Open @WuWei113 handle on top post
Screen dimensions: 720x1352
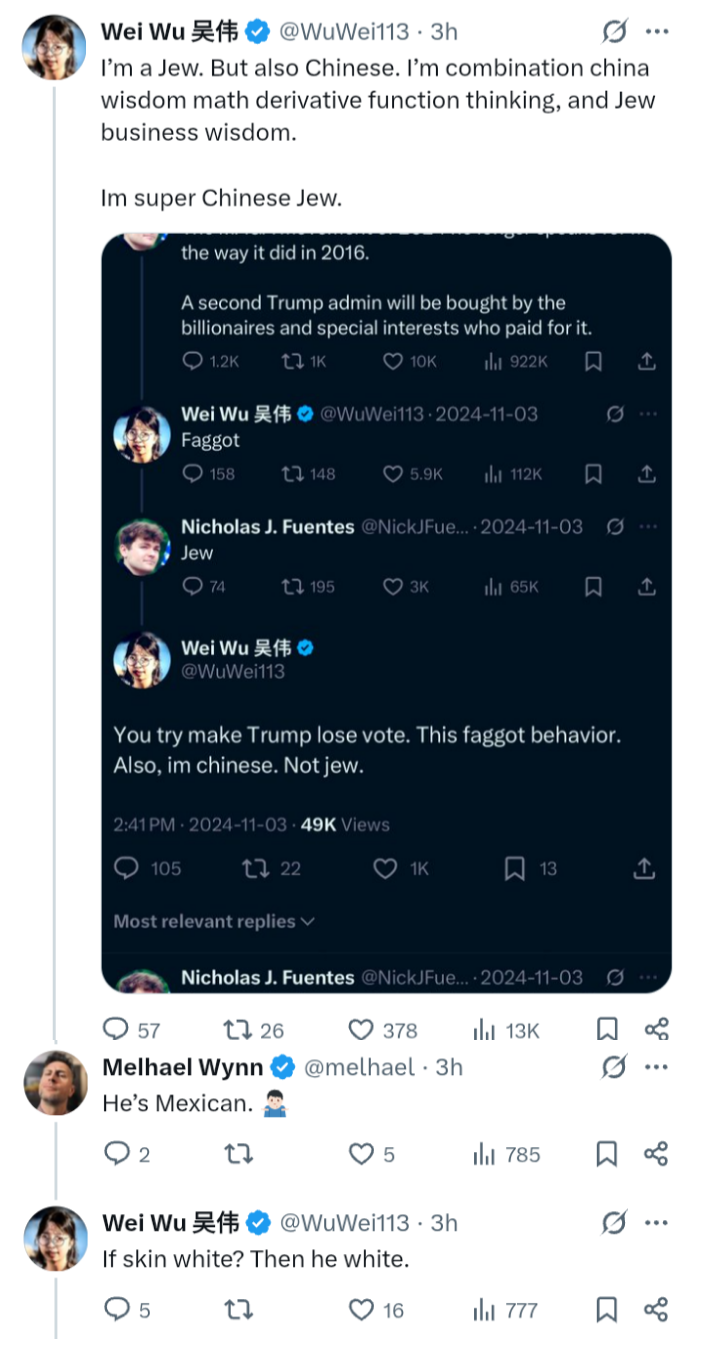[x=343, y=32]
